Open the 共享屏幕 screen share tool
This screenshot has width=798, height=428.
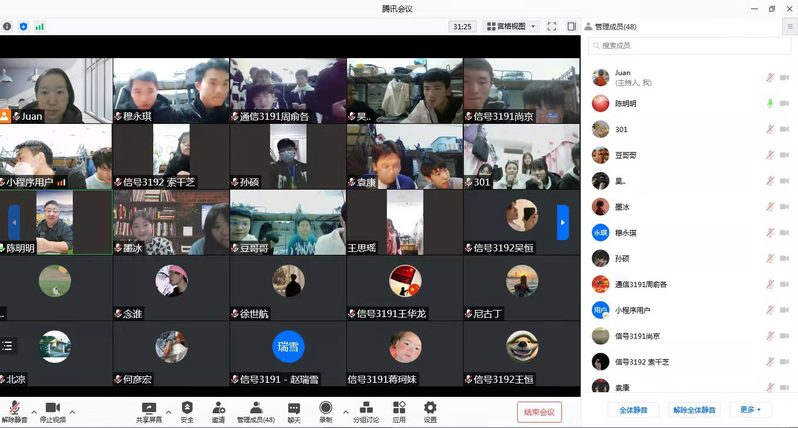(x=149, y=411)
